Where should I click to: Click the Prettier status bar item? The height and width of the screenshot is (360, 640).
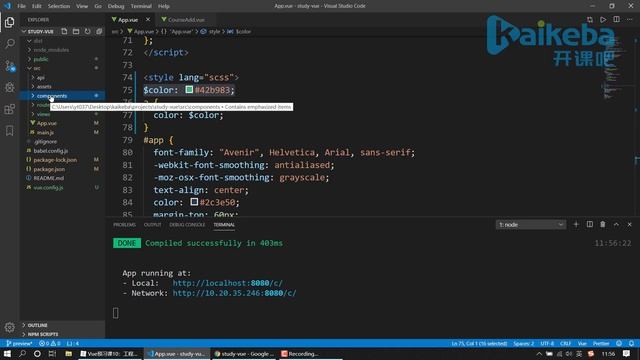601,343
